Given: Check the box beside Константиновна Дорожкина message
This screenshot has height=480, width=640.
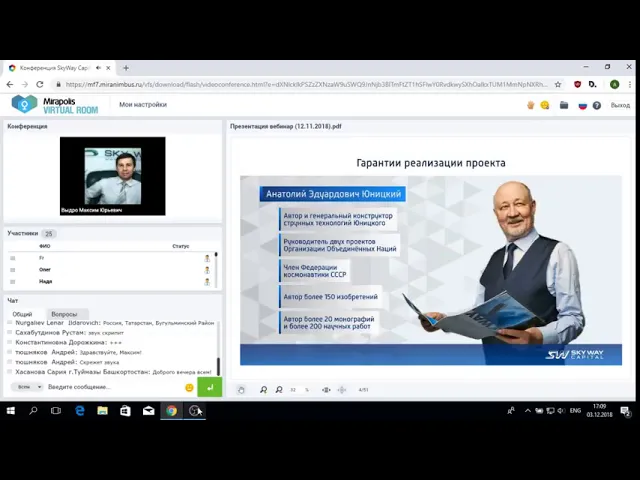Looking at the screenshot, I should pyautogui.click(x=10, y=342).
